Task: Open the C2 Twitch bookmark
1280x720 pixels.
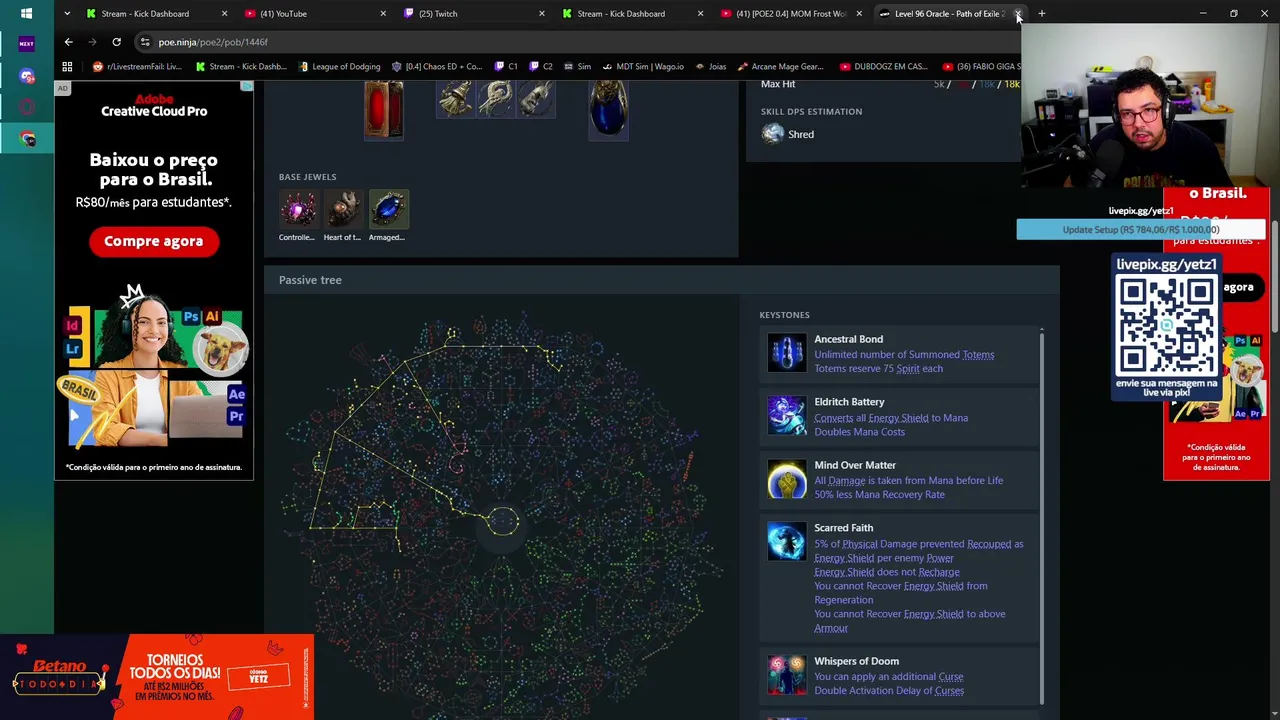Action: coord(541,67)
